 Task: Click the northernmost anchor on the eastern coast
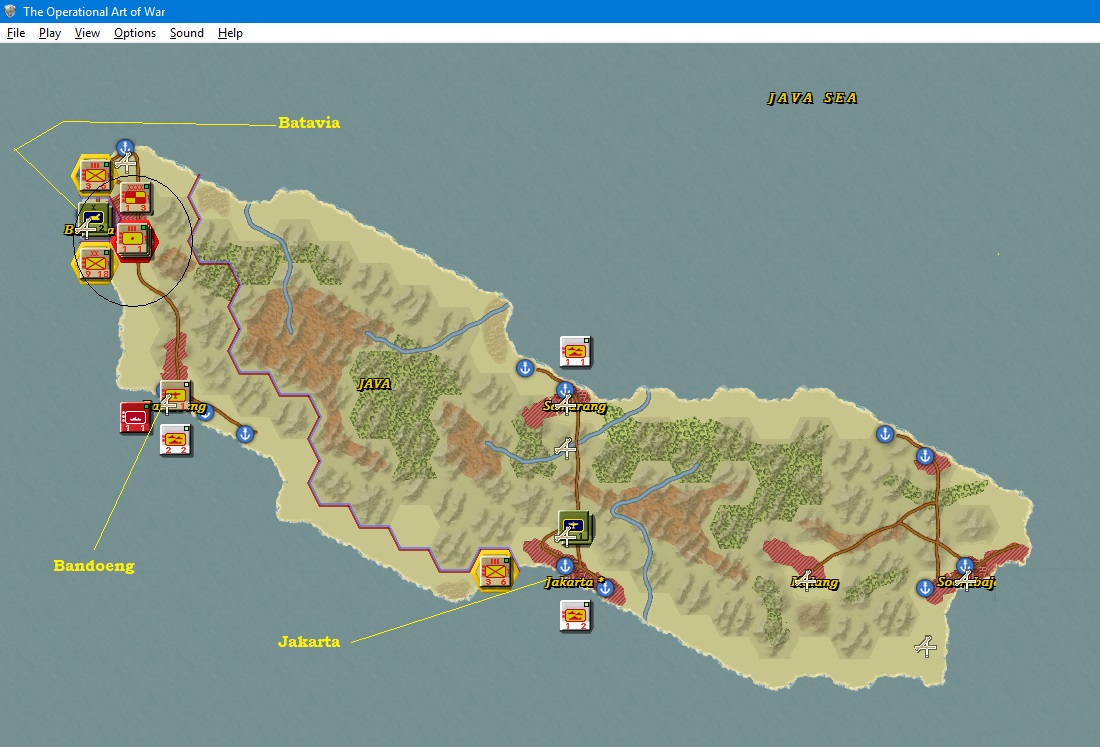[x=885, y=434]
